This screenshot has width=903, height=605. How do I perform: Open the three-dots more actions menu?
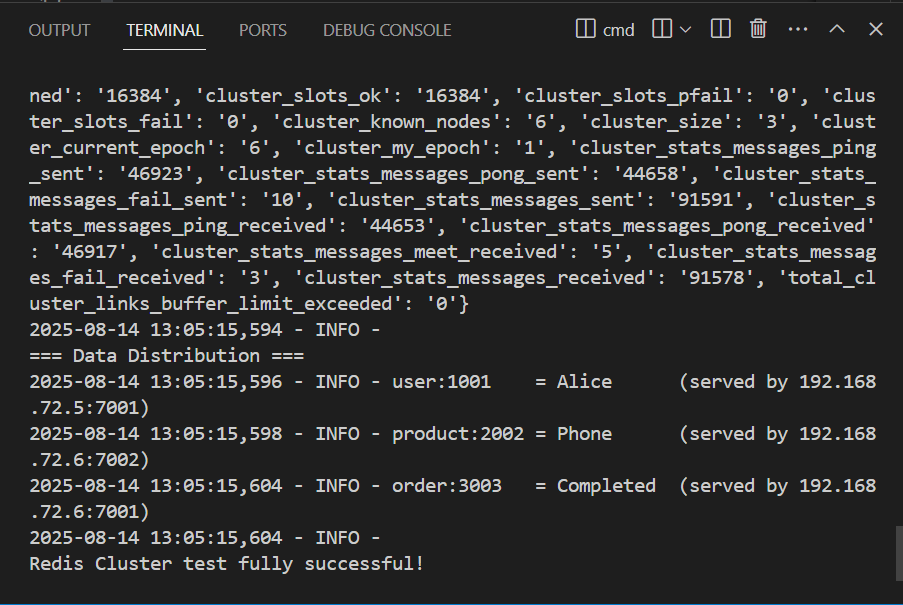pos(798,29)
